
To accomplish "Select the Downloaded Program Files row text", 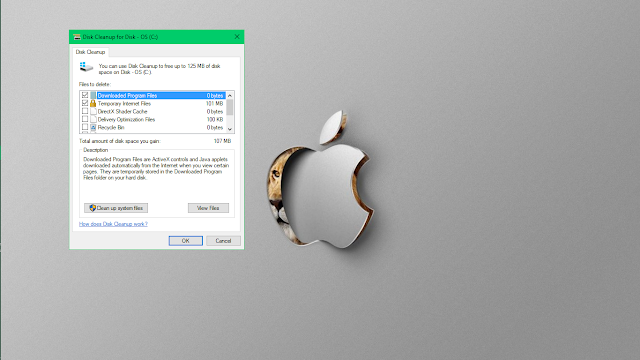I will click(x=127, y=96).
